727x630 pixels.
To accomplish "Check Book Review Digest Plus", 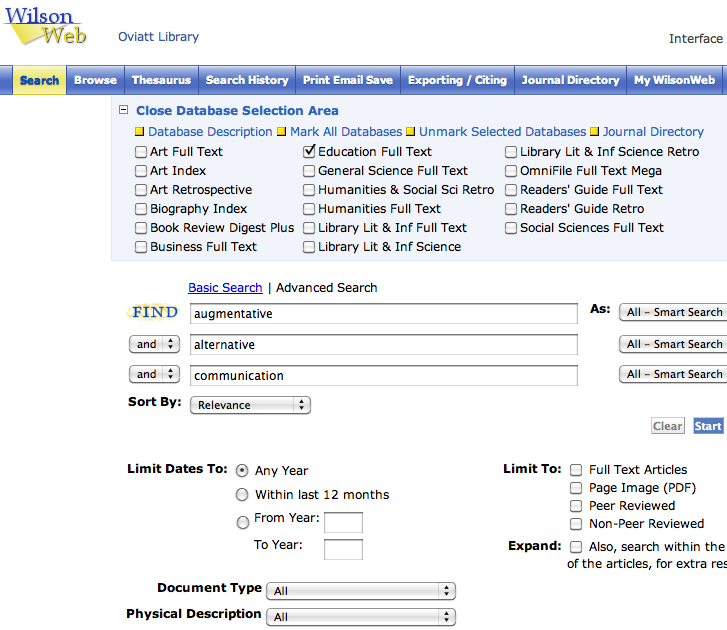I will (140, 228).
